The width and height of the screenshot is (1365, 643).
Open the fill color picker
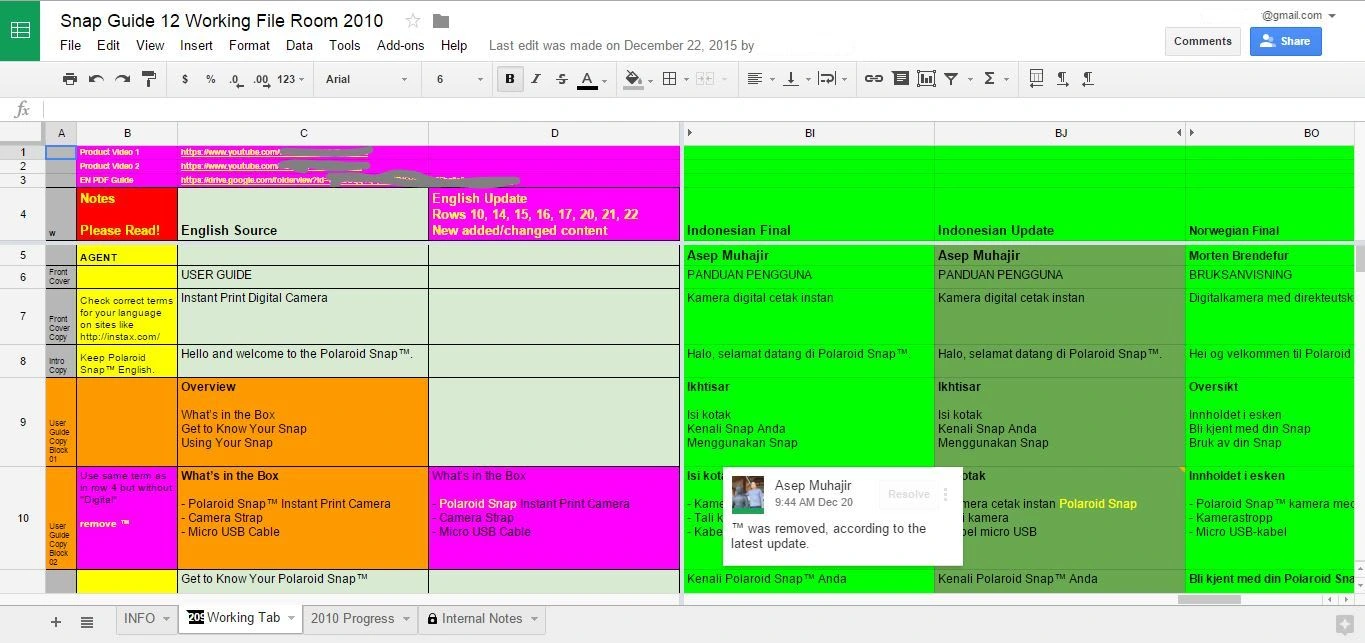click(x=636, y=79)
